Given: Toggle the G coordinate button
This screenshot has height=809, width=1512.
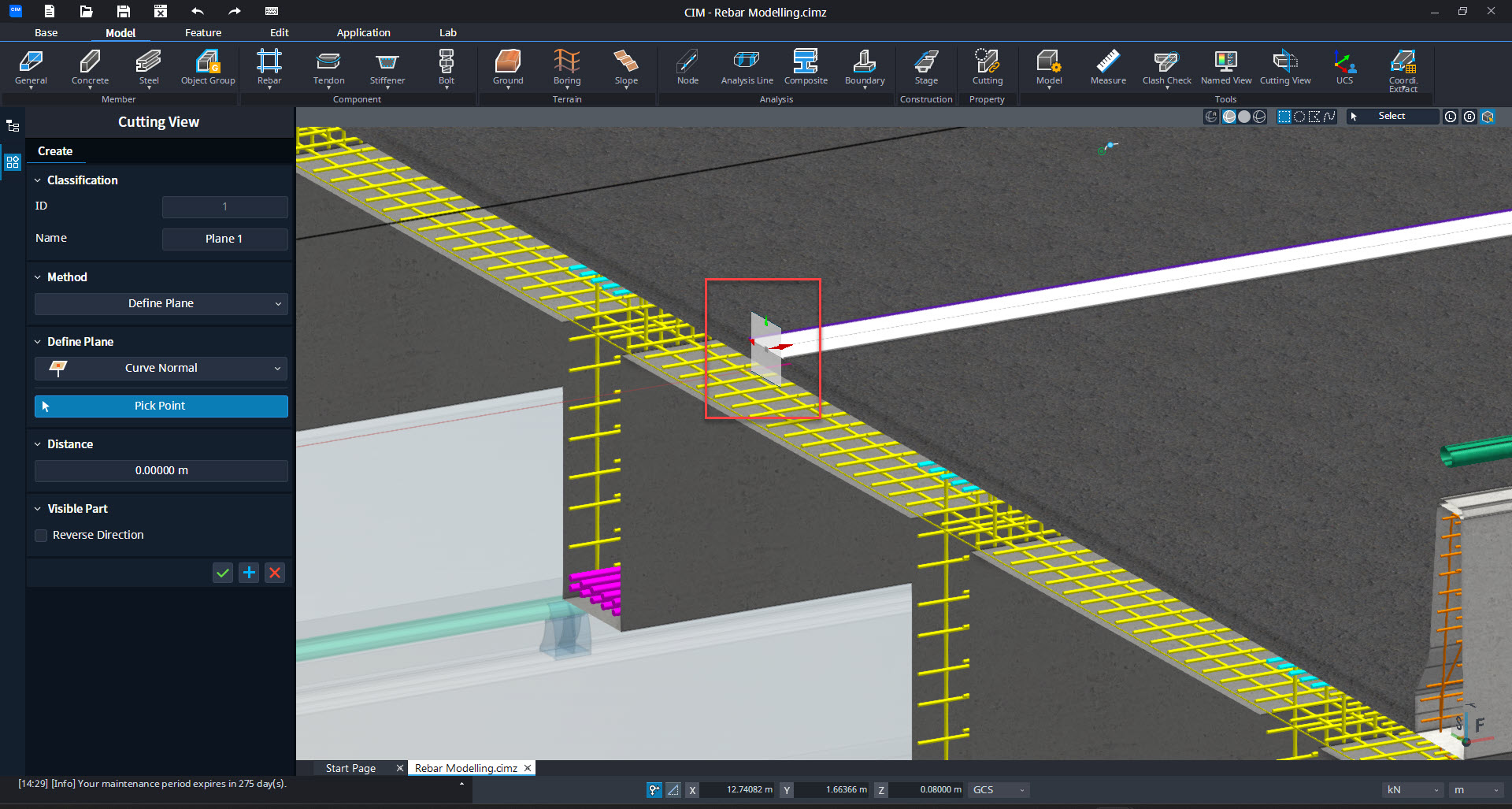Looking at the screenshot, I should (1469, 117).
